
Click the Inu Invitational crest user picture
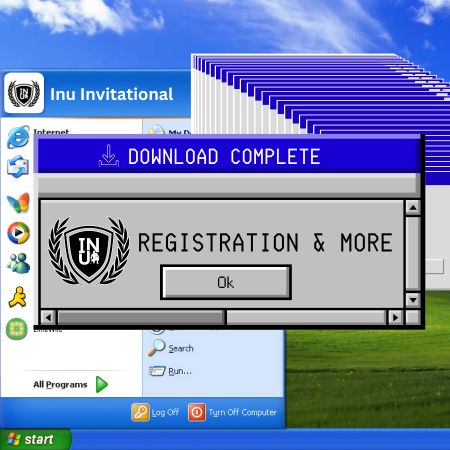pos(24,93)
